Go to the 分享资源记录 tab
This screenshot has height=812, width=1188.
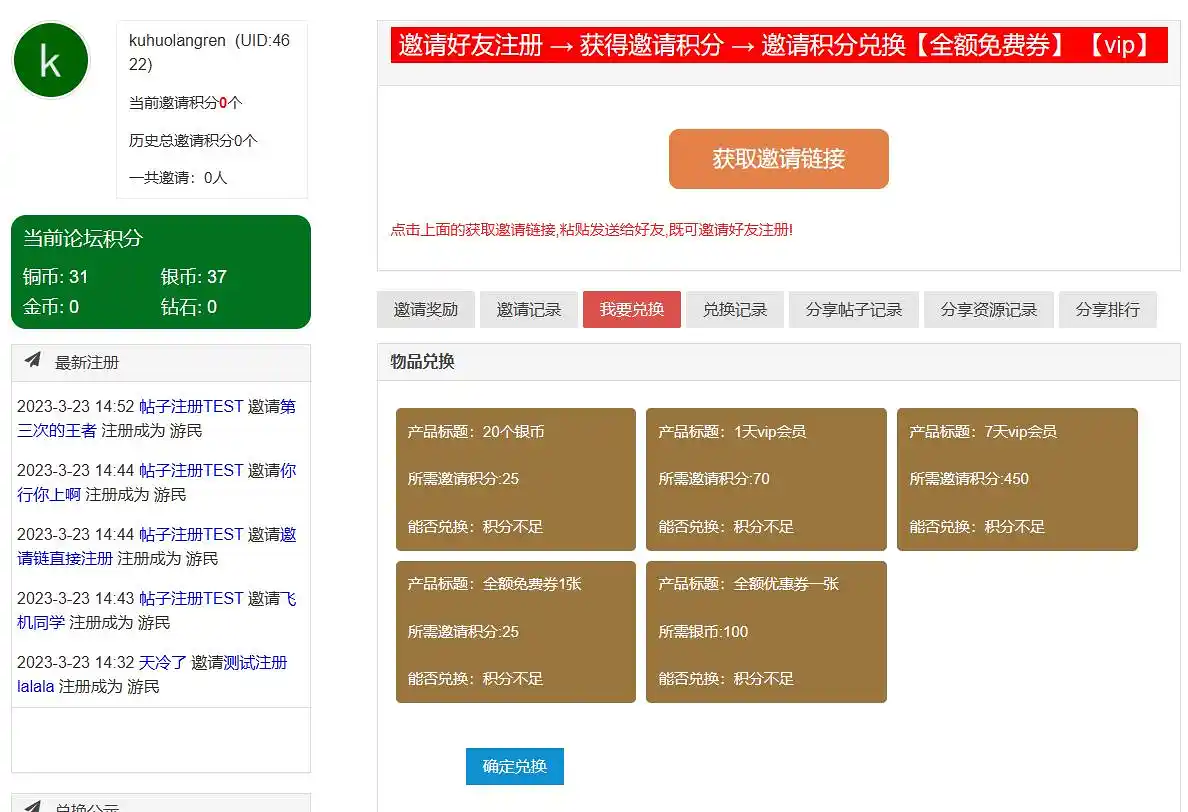click(x=988, y=310)
